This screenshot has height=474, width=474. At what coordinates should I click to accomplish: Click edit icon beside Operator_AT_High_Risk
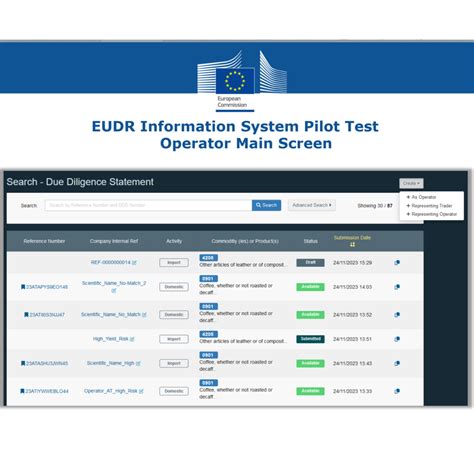[141, 391]
